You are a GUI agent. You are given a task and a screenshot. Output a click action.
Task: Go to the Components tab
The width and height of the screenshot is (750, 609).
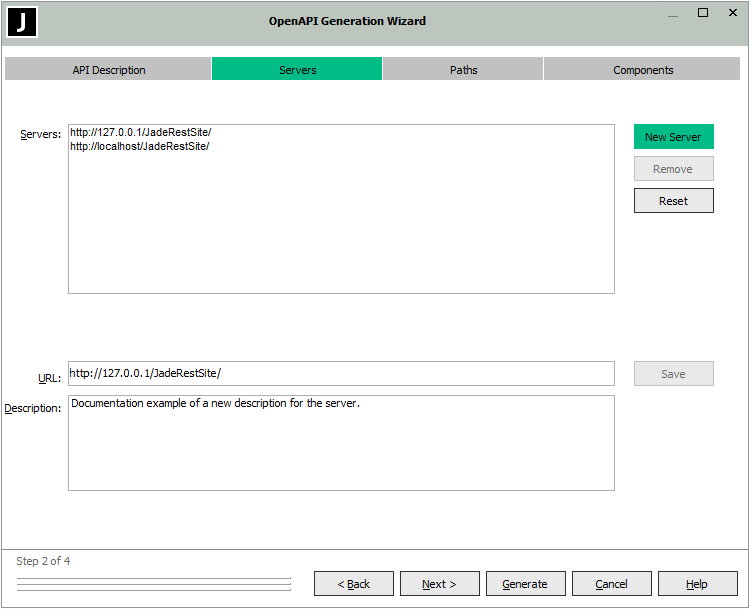point(642,70)
